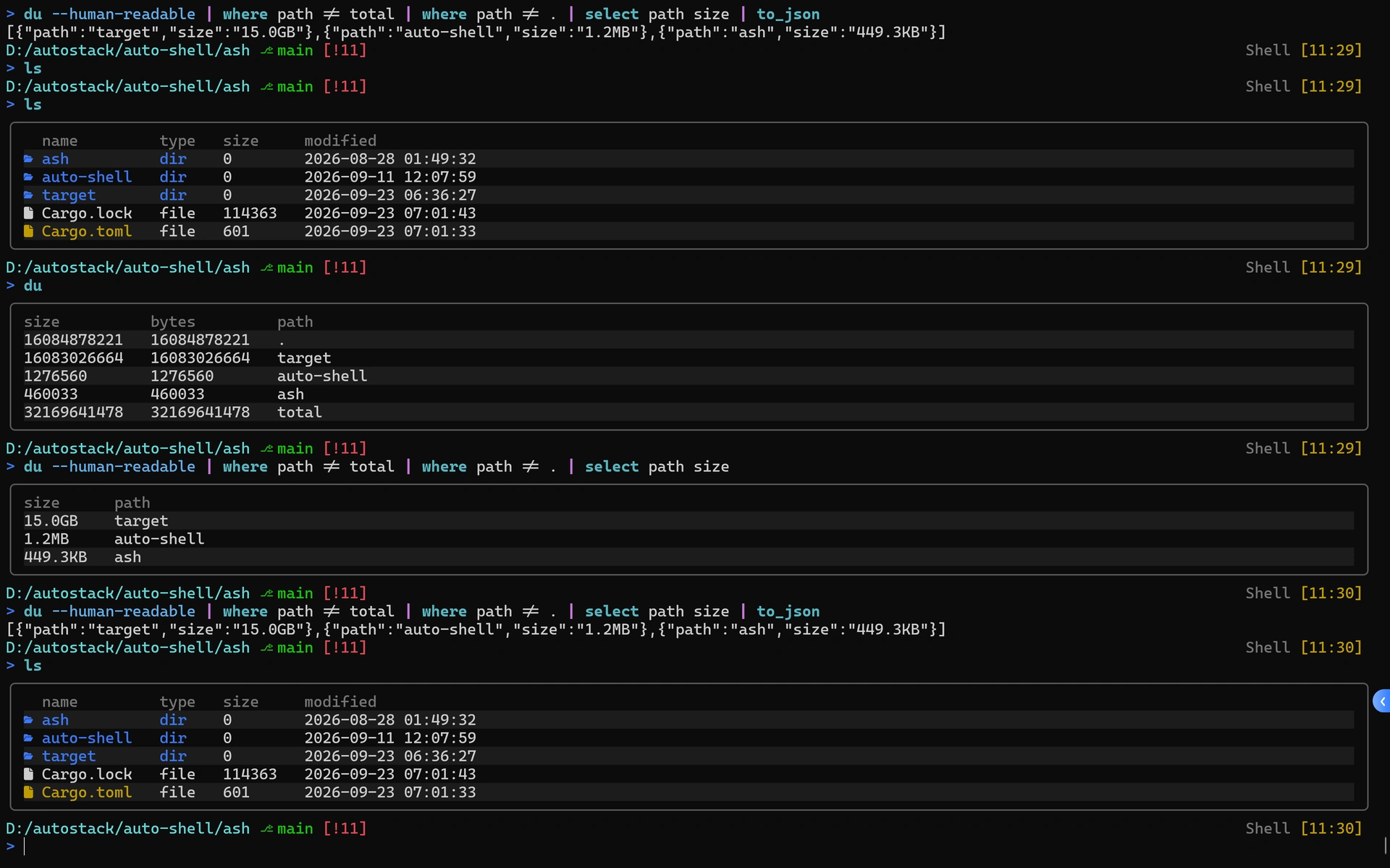Click the 'total' path cell in the du table

click(299, 412)
